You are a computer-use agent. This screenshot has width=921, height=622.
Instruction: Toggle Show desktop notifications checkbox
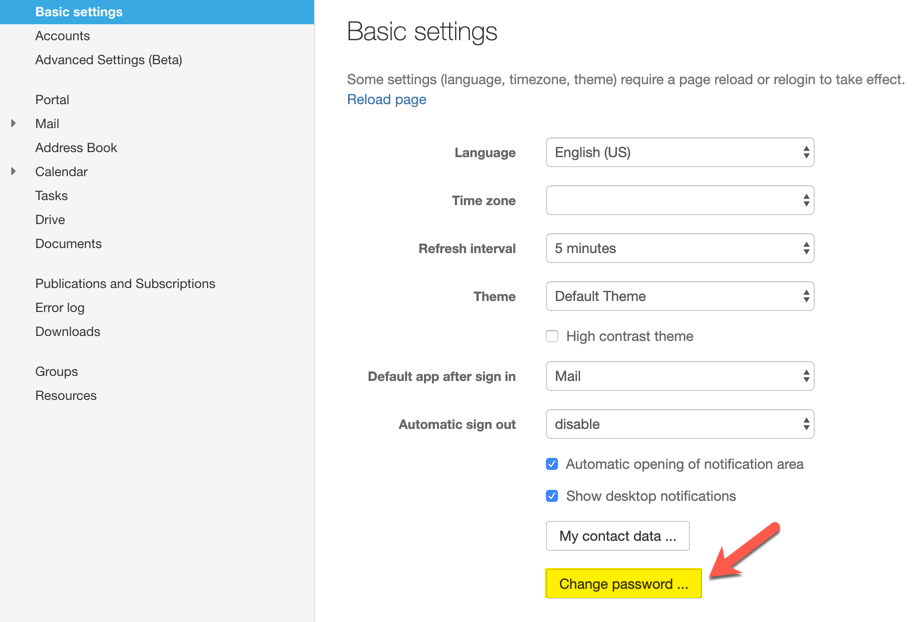pyautogui.click(x=552, y=497)
